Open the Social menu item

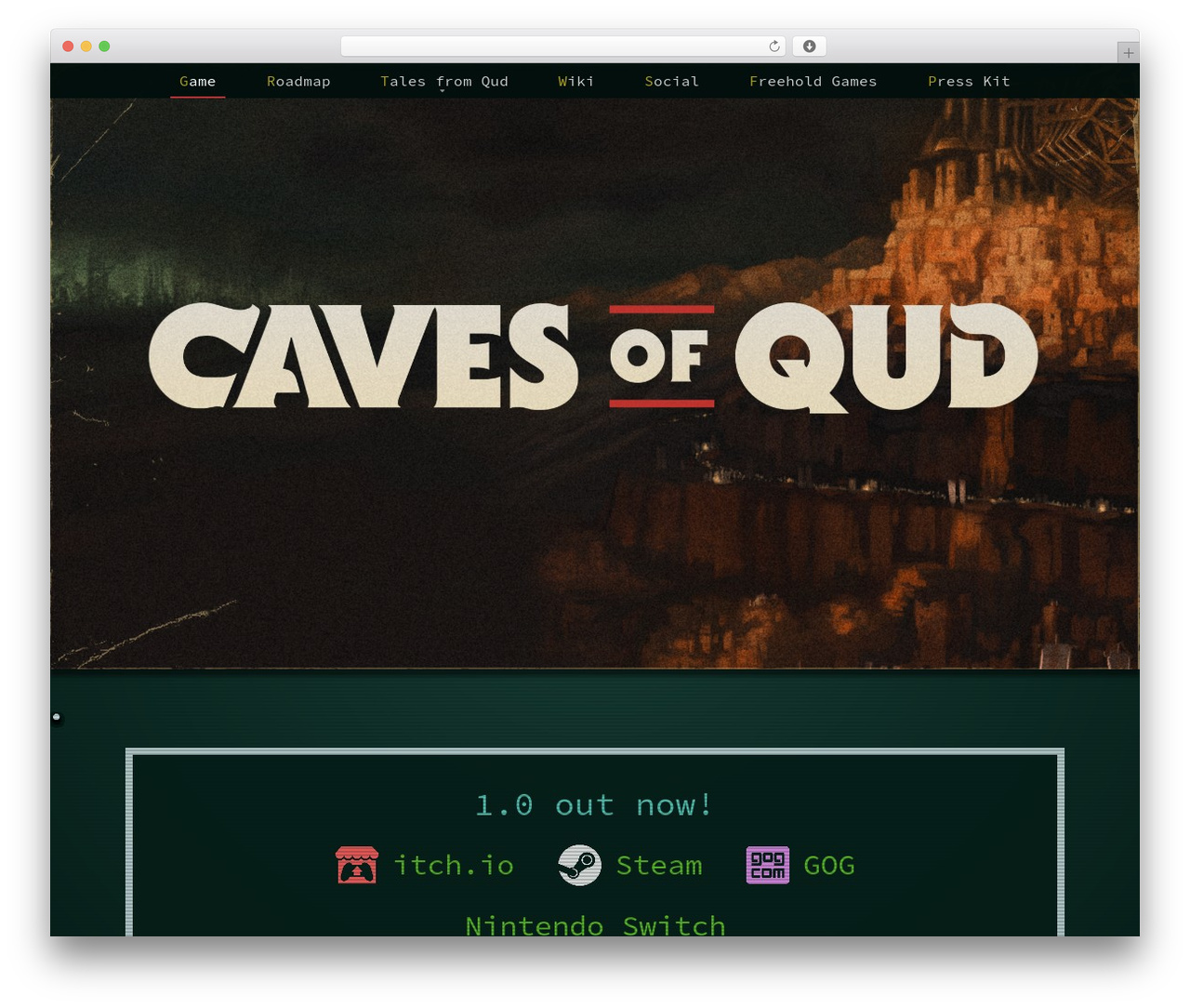671,82
